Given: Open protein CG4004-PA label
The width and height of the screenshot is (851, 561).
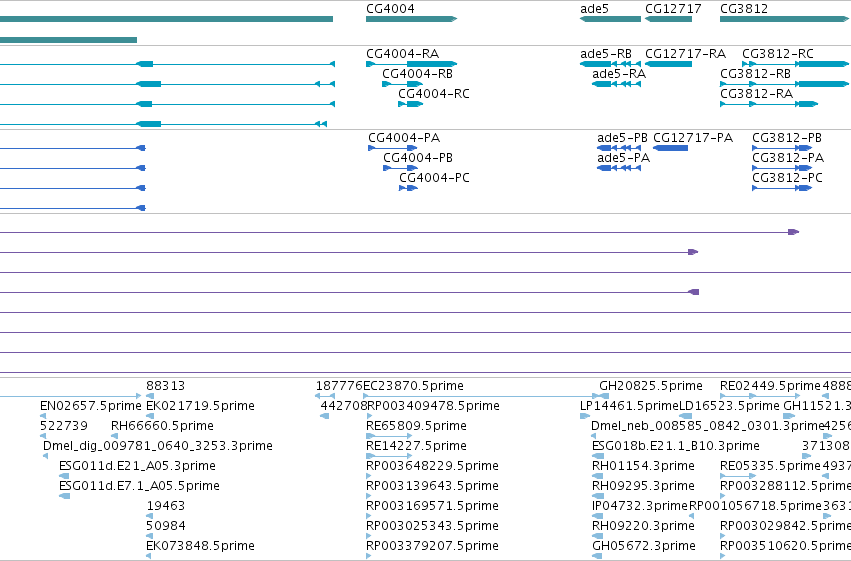Looking at the screenshot, I should pyautogui.click(x=404, y=138).
